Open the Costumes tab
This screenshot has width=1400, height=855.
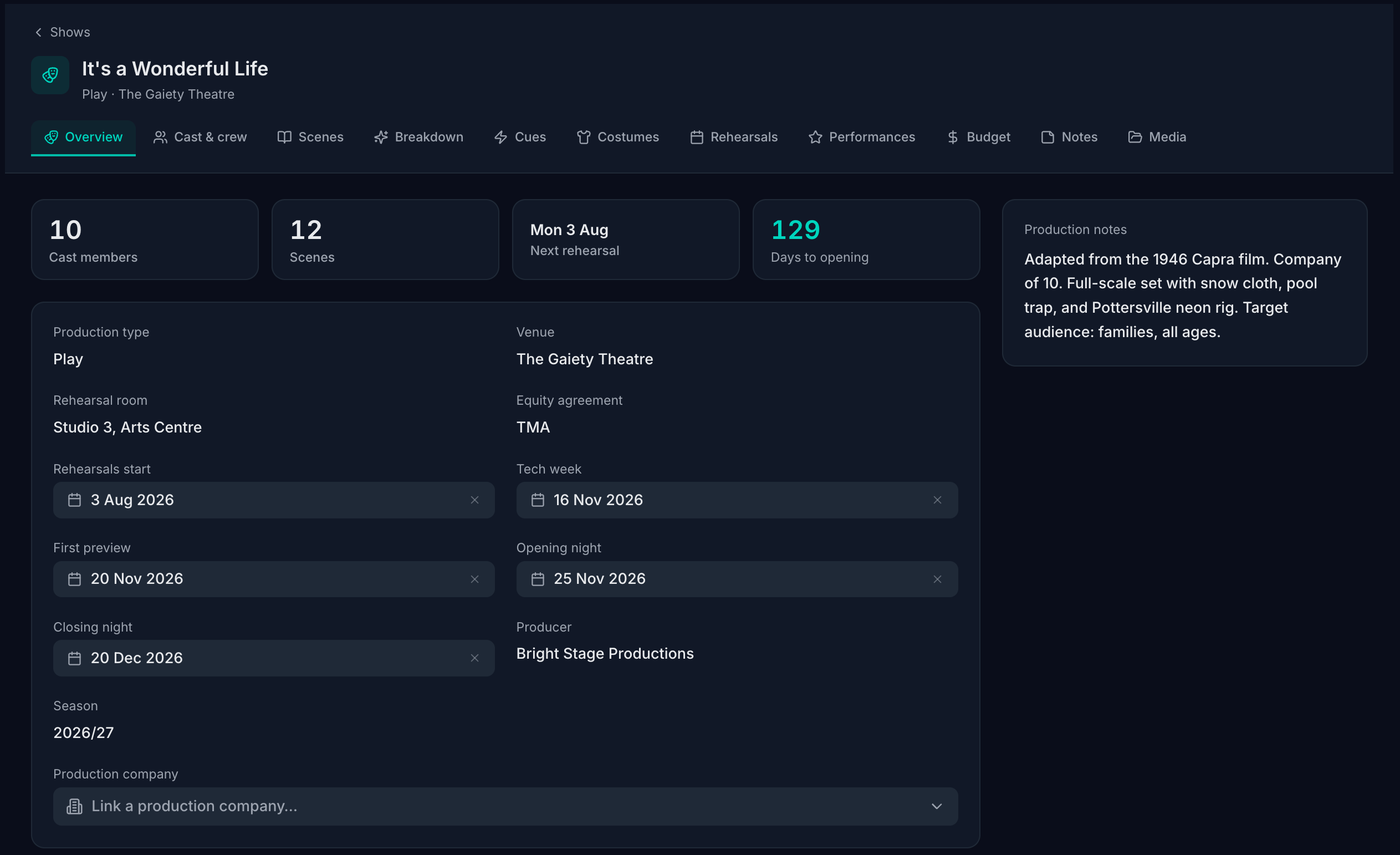click(617, 137)
